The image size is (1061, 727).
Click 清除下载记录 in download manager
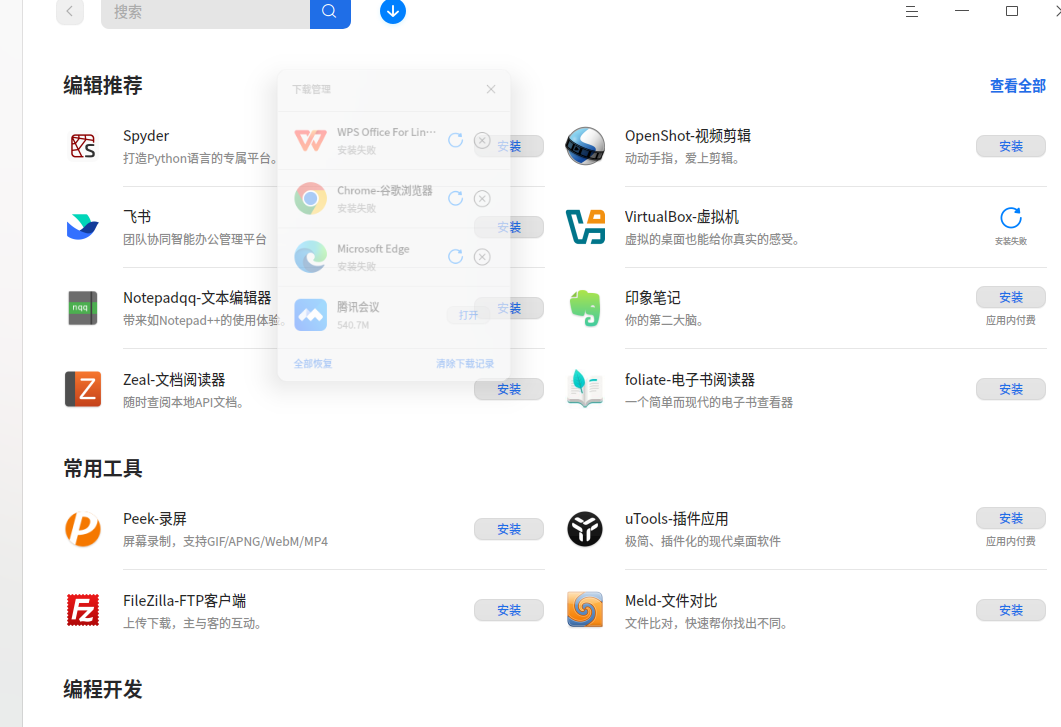pos(465,364)
